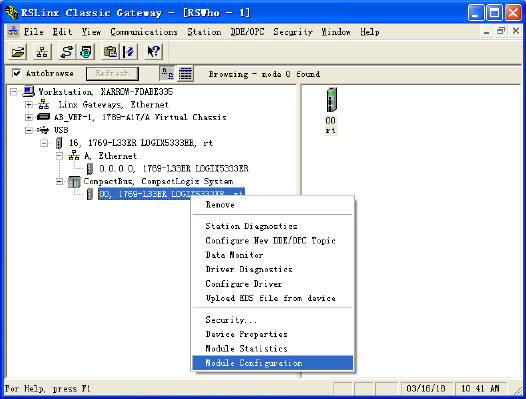Viewport: 526px width, 399px height.
Task: Click the 03/16/16 date in status bar
Action: pos(426,389)
